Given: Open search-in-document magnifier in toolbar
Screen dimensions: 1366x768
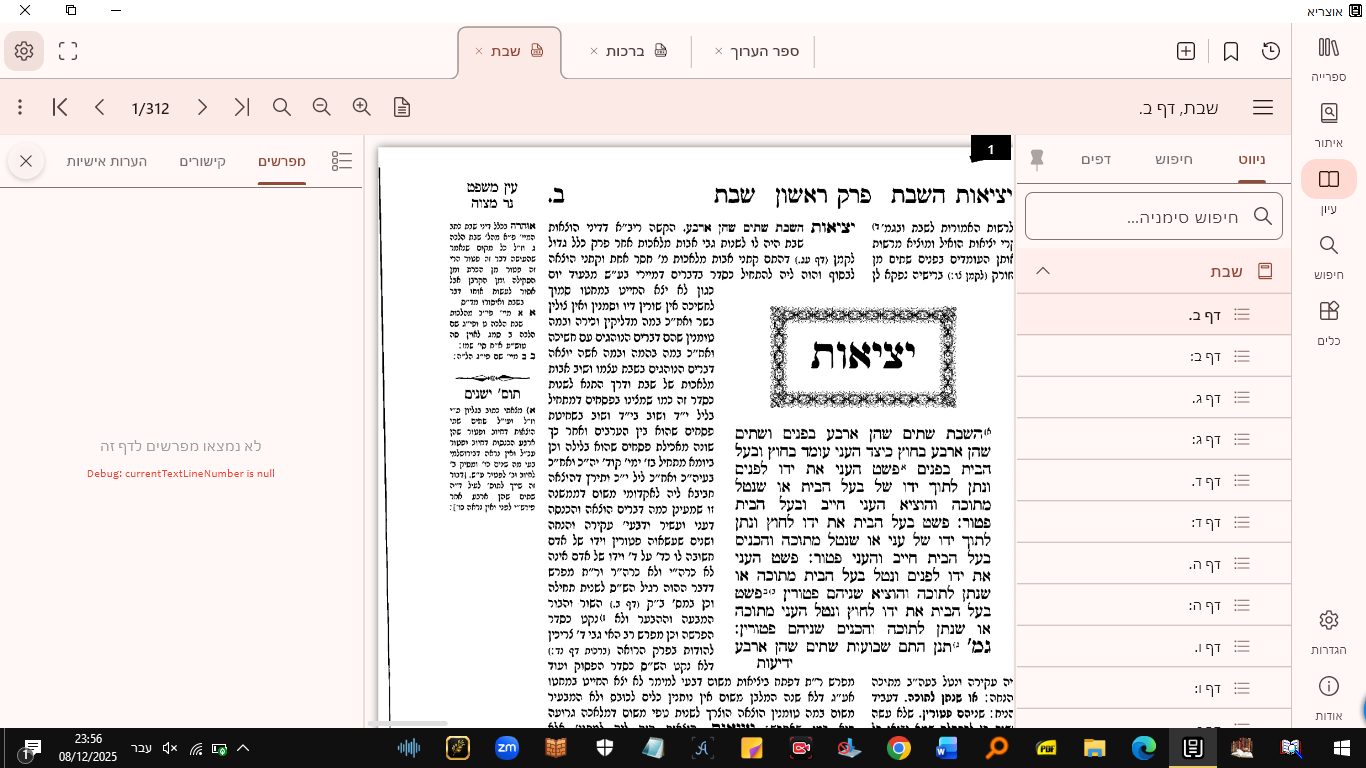Looking at the screenshot, I should click(x=282, y=107).
